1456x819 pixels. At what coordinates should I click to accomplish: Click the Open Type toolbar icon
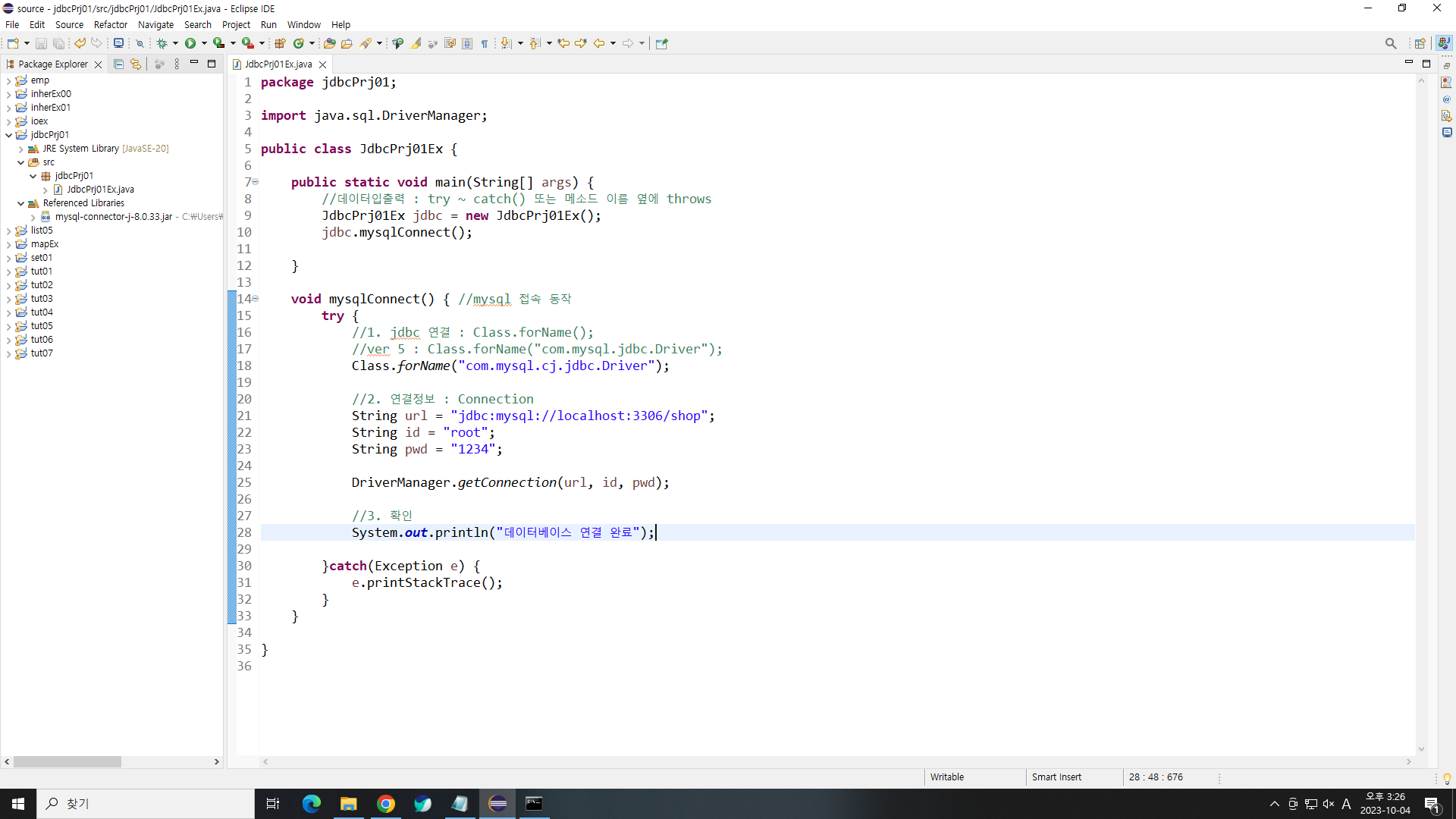pos(329,43)
